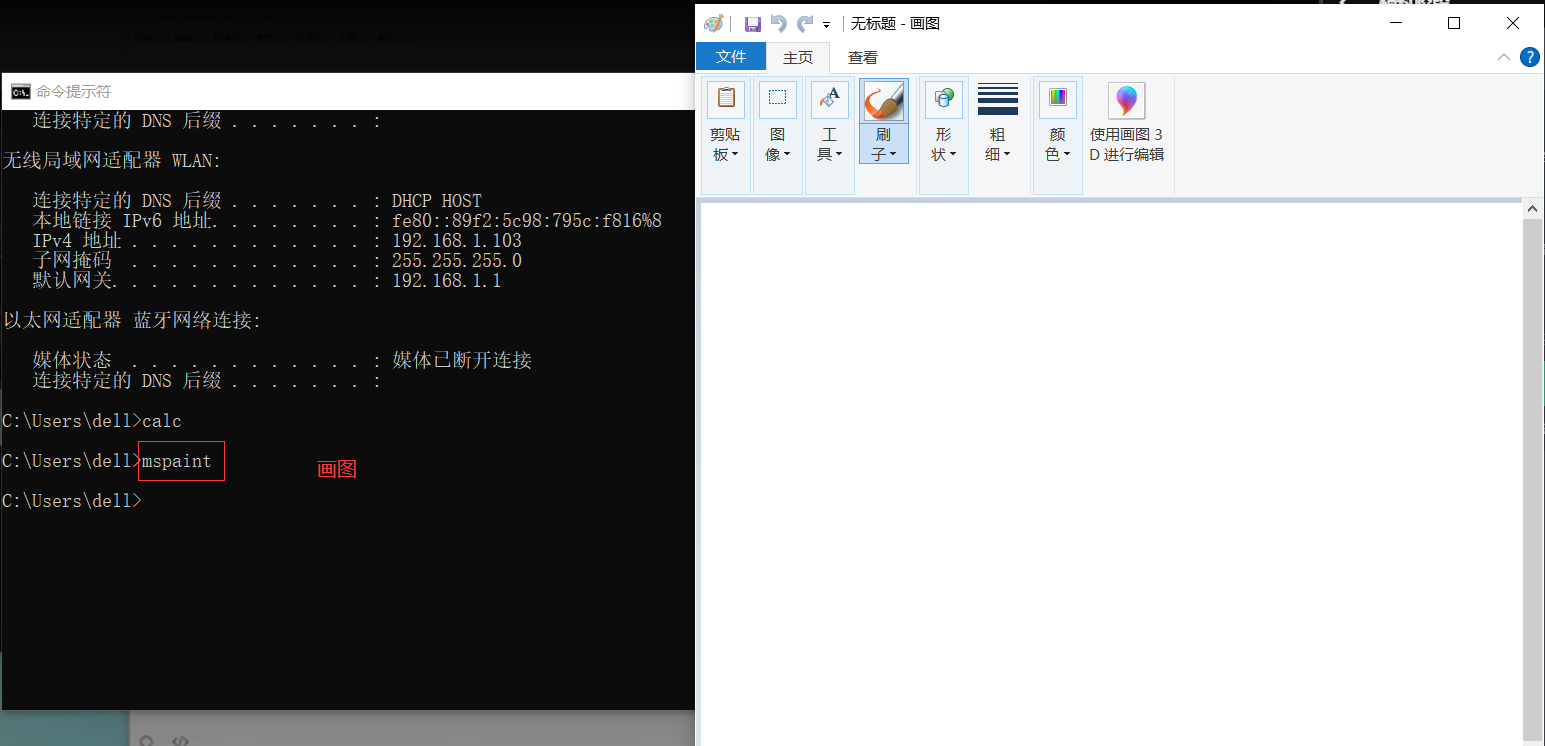Click the Redo arrow in Paint's toolbar

(805, 24)
